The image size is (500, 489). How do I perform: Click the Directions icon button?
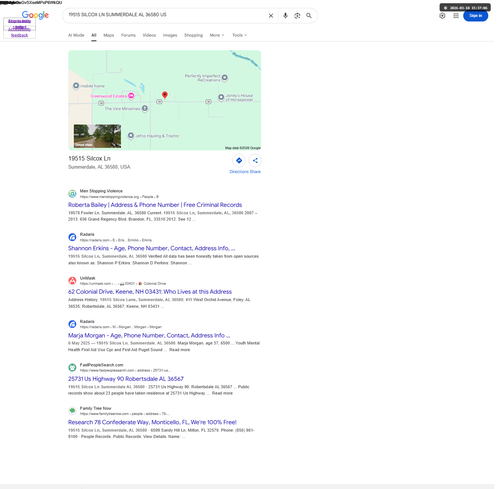(239, 160)
